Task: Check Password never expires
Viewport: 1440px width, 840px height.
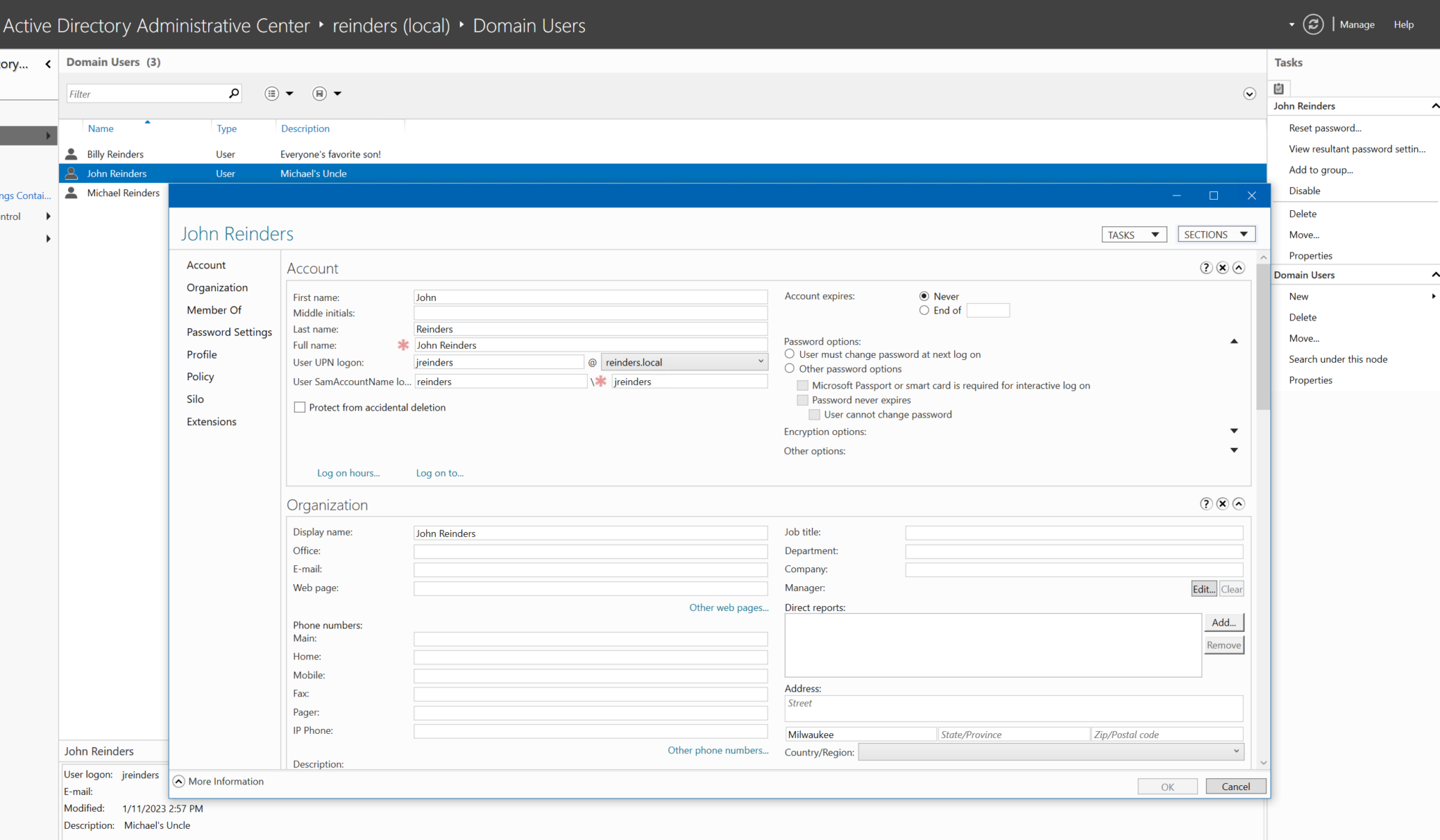Action: [x=802, y=399]
